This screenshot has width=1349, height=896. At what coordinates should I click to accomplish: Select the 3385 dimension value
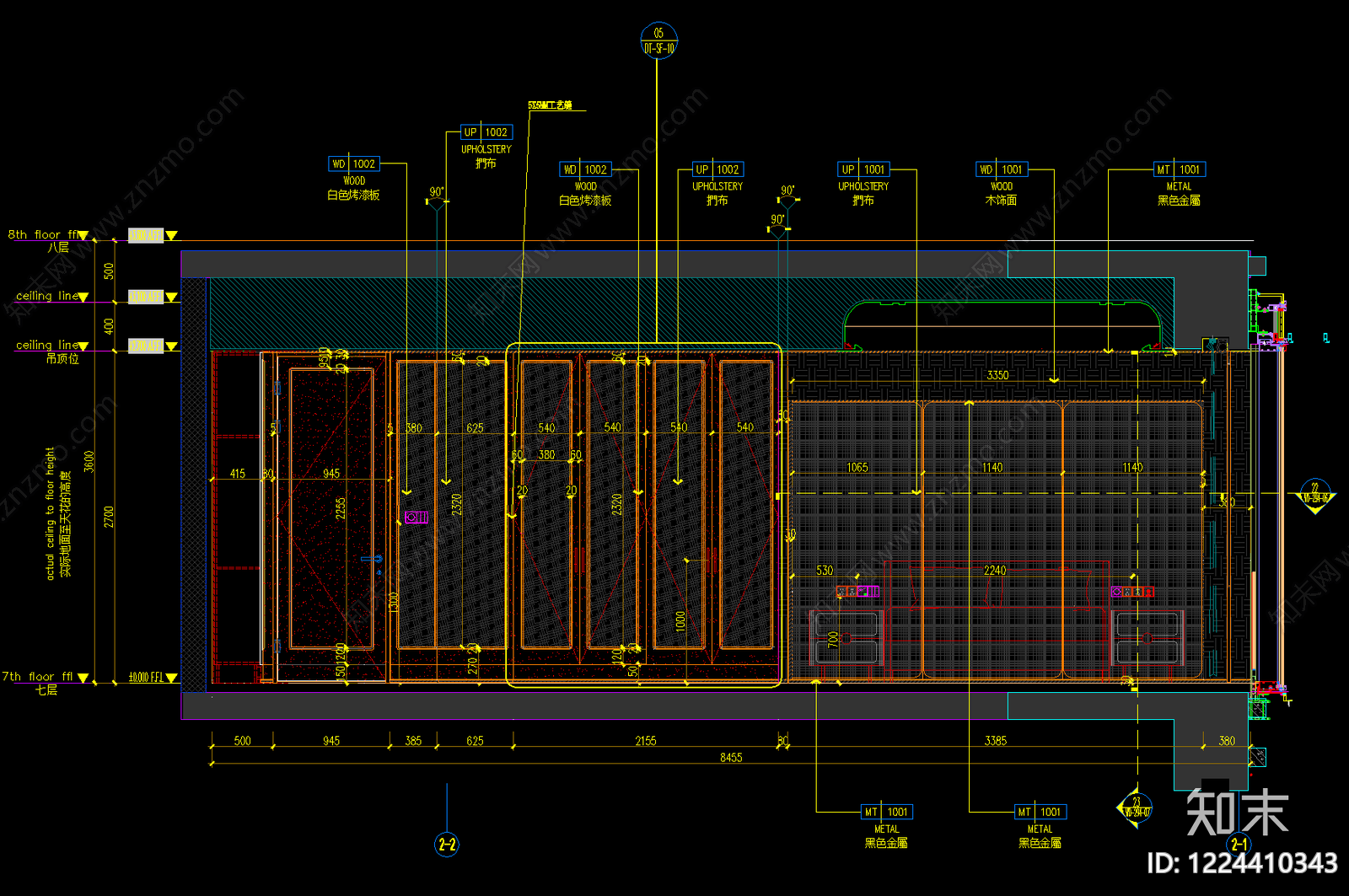coord(996,740)
